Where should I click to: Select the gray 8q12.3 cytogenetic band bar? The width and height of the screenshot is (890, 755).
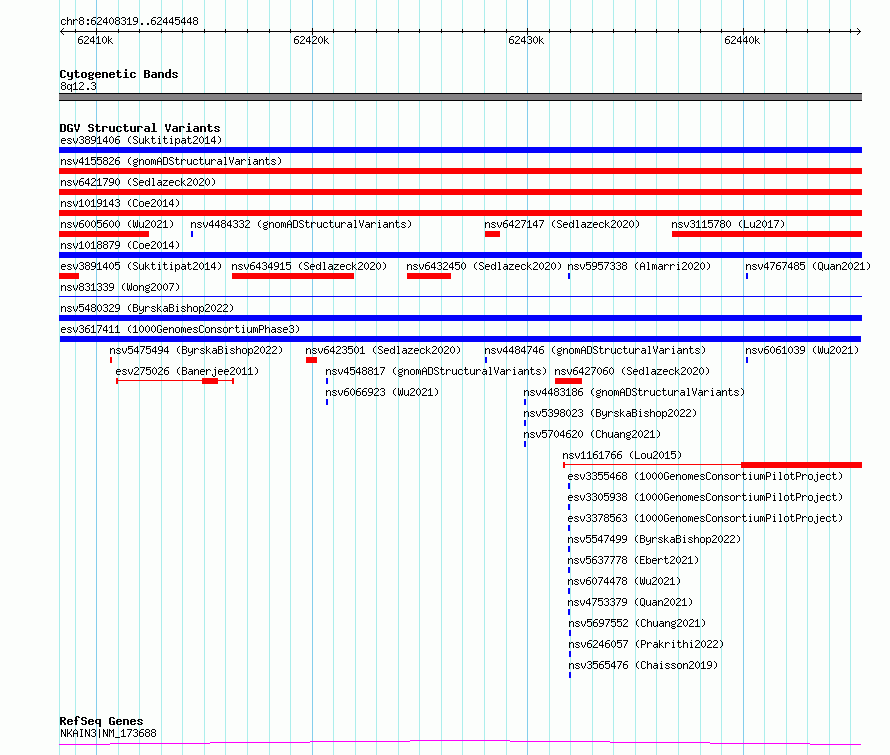point(460,97)
